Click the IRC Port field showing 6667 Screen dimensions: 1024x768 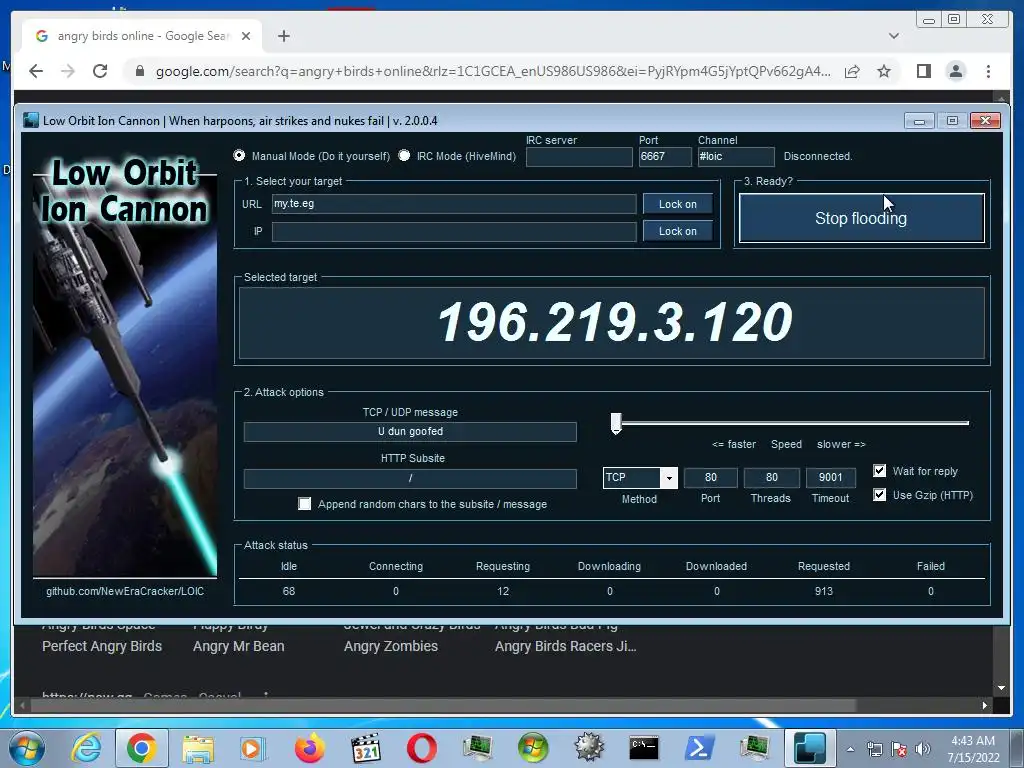coord(665,157)
